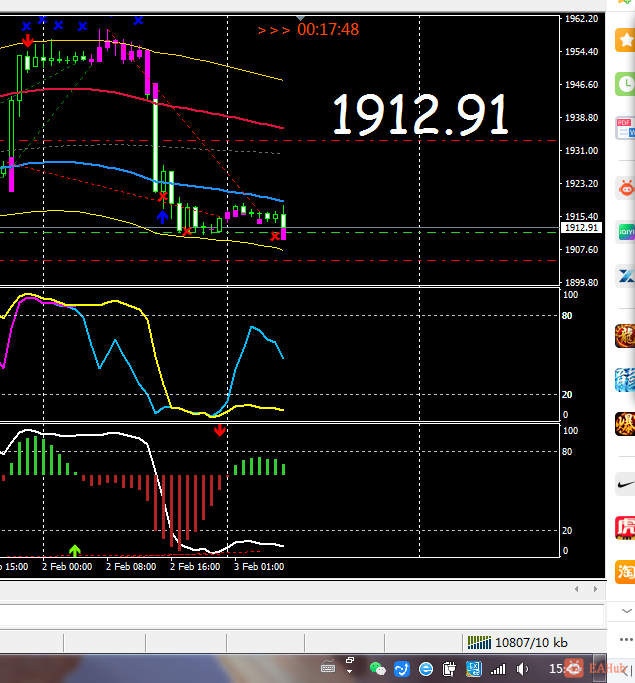
Task: Open the speaker volume tray icon
Action: pos(522,669)
